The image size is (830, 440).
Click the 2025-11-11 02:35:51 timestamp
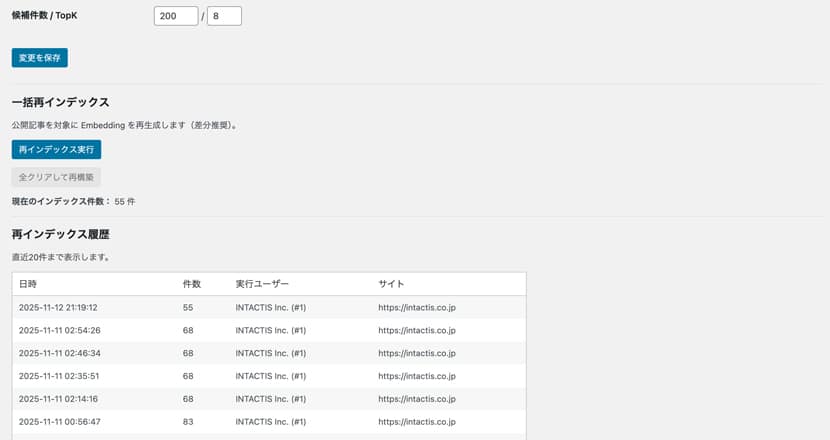60,376
